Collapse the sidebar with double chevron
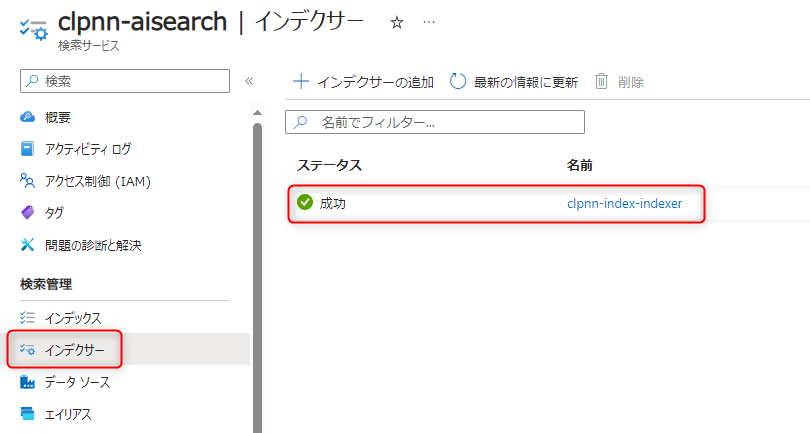This screenshot has height=433, width=810. [249, 81]
